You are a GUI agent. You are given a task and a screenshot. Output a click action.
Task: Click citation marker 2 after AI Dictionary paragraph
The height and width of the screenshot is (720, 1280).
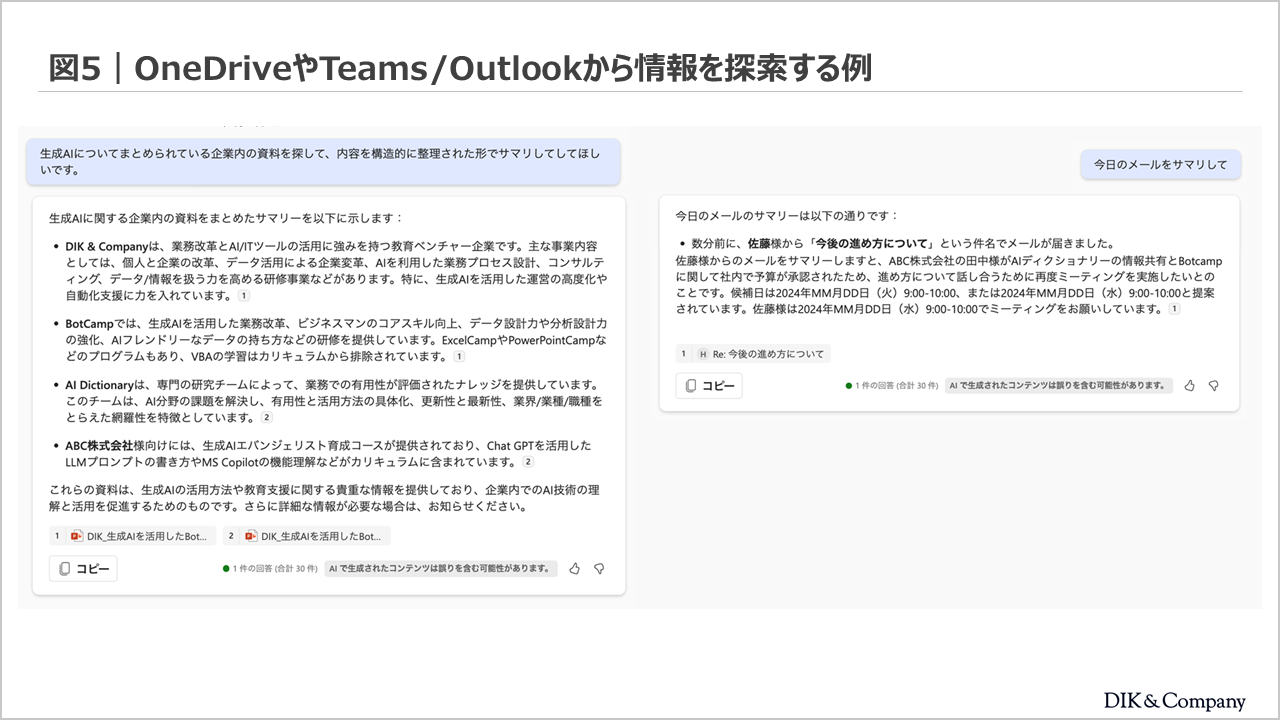[x=267, y=417]
